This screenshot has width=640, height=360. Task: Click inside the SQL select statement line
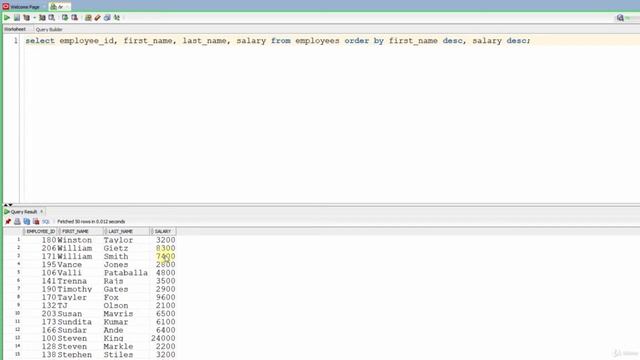tap(278, 41)
